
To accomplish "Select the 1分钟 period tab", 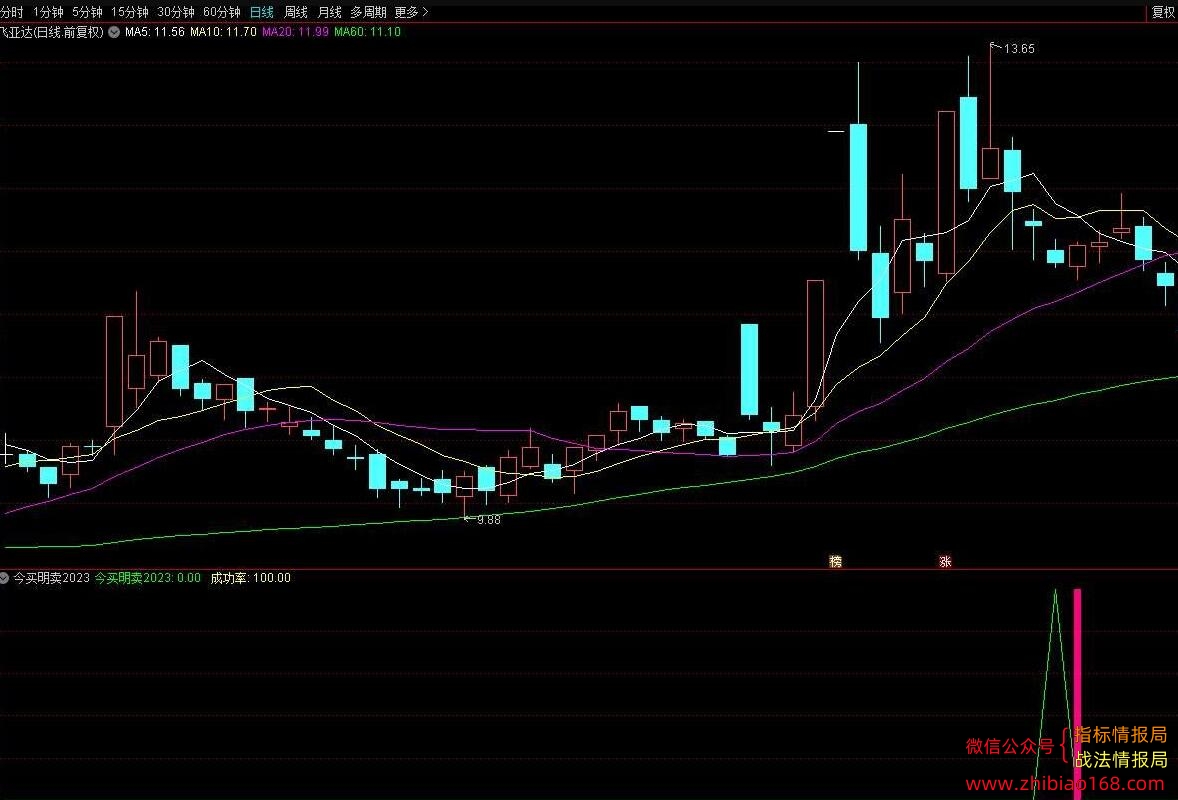I will pyautogui.click(x=48, y=12).
